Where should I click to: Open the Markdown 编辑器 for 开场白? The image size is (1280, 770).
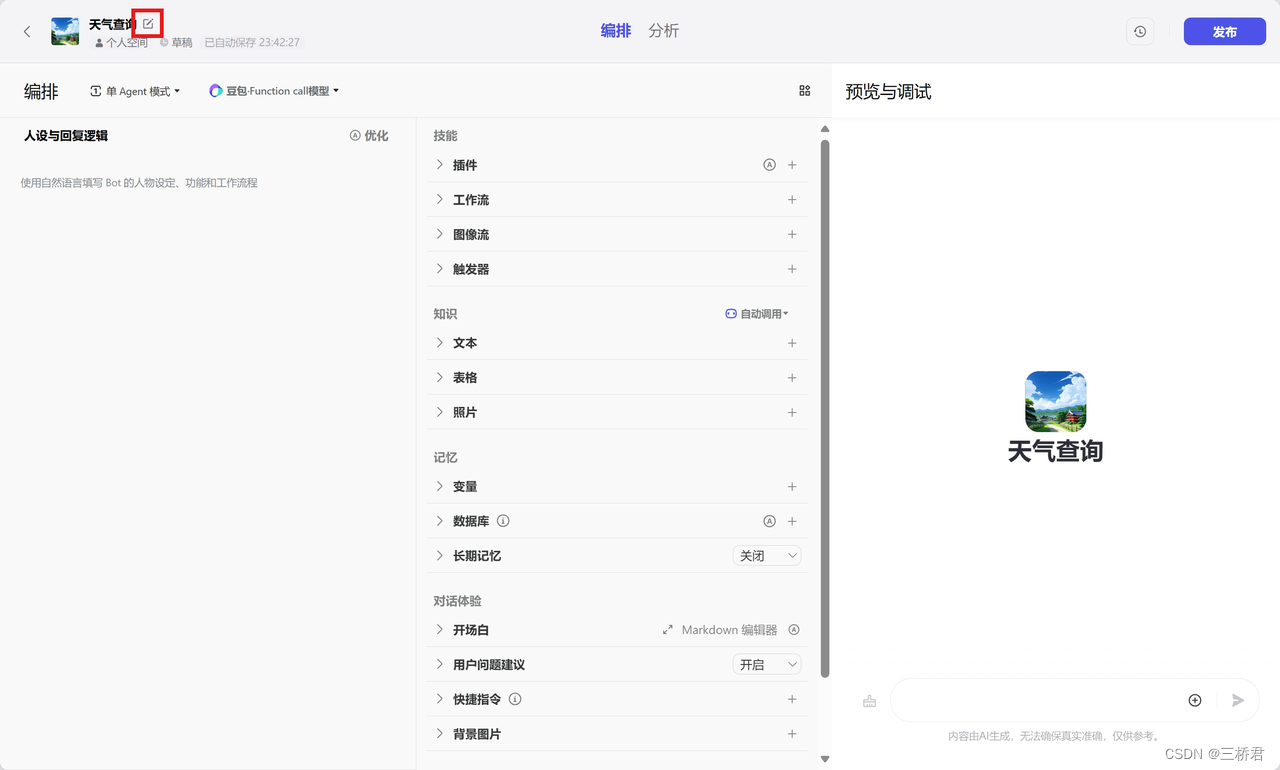(x=720, y=630)
